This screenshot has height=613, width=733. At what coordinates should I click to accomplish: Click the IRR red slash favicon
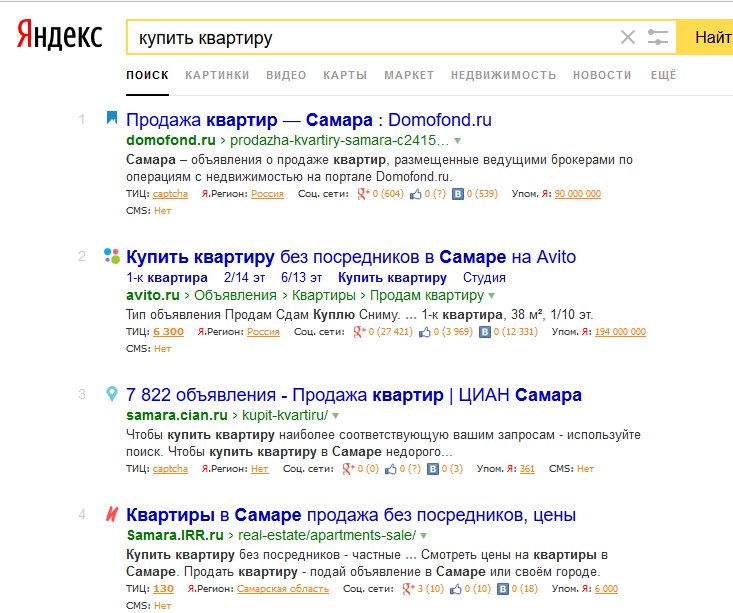(x=112, y=515)
